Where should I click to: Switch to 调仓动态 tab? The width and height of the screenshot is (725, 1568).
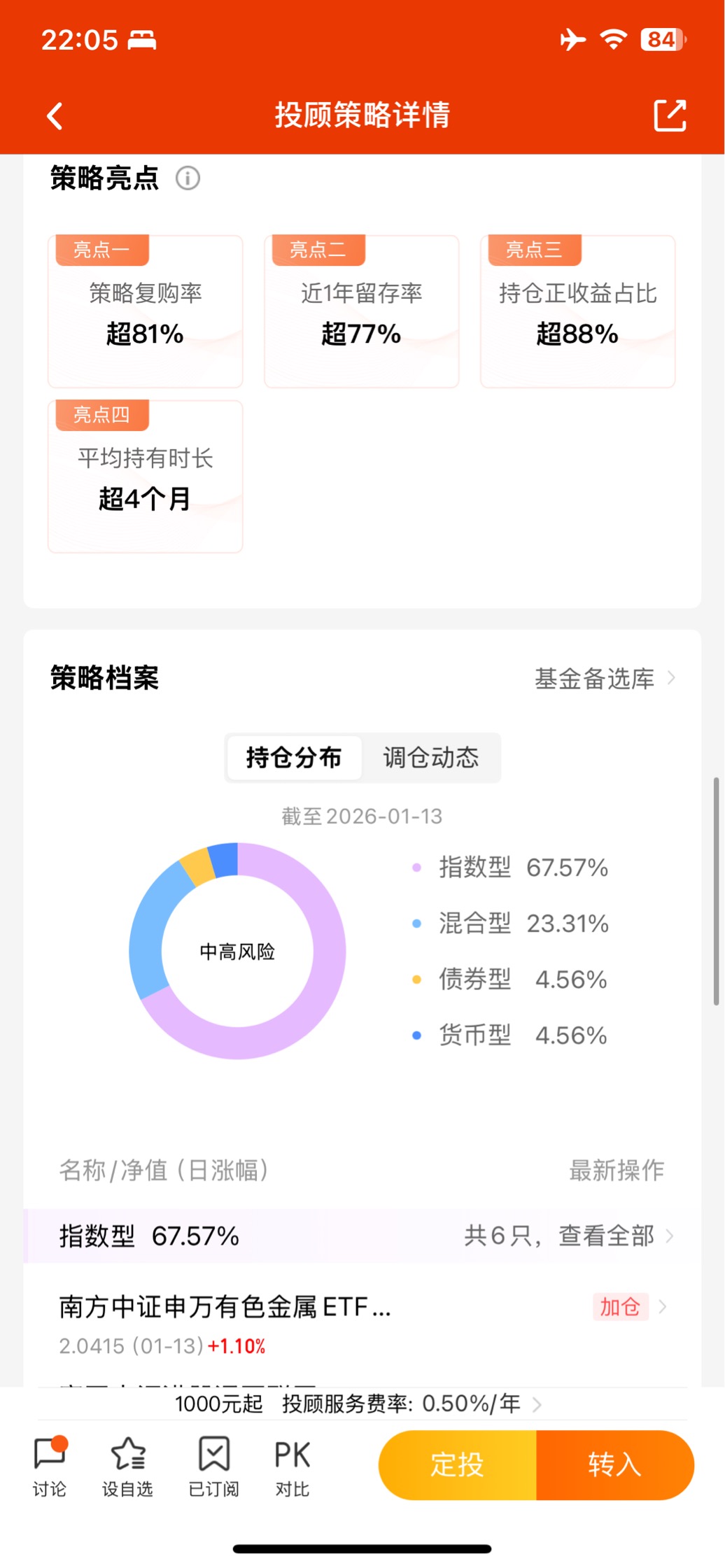pos(430,758)
